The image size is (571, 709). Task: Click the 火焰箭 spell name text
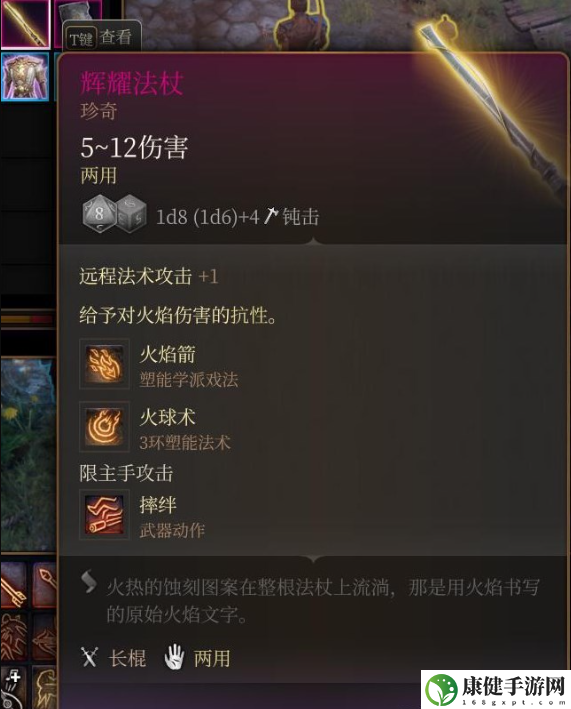[168, 354]
